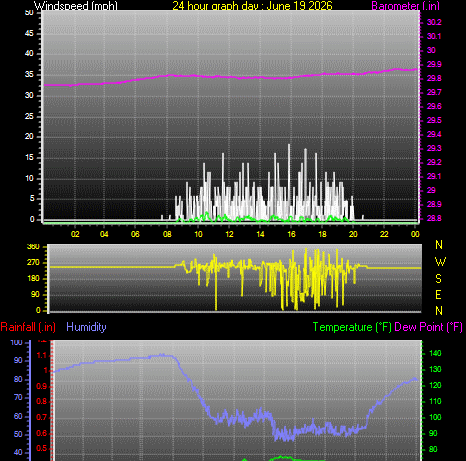Click the "130" temperature axis value
Image resolution: width=466 pixels, height=461 pixels.
point(435,369)
